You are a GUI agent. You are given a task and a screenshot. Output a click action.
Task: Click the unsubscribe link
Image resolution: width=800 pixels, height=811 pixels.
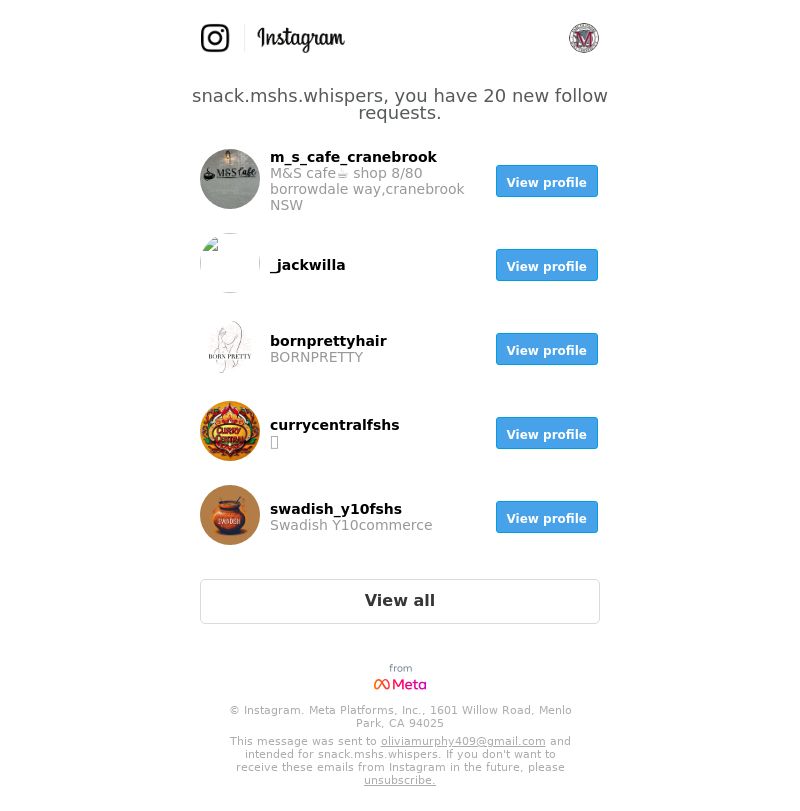point(400,780)
